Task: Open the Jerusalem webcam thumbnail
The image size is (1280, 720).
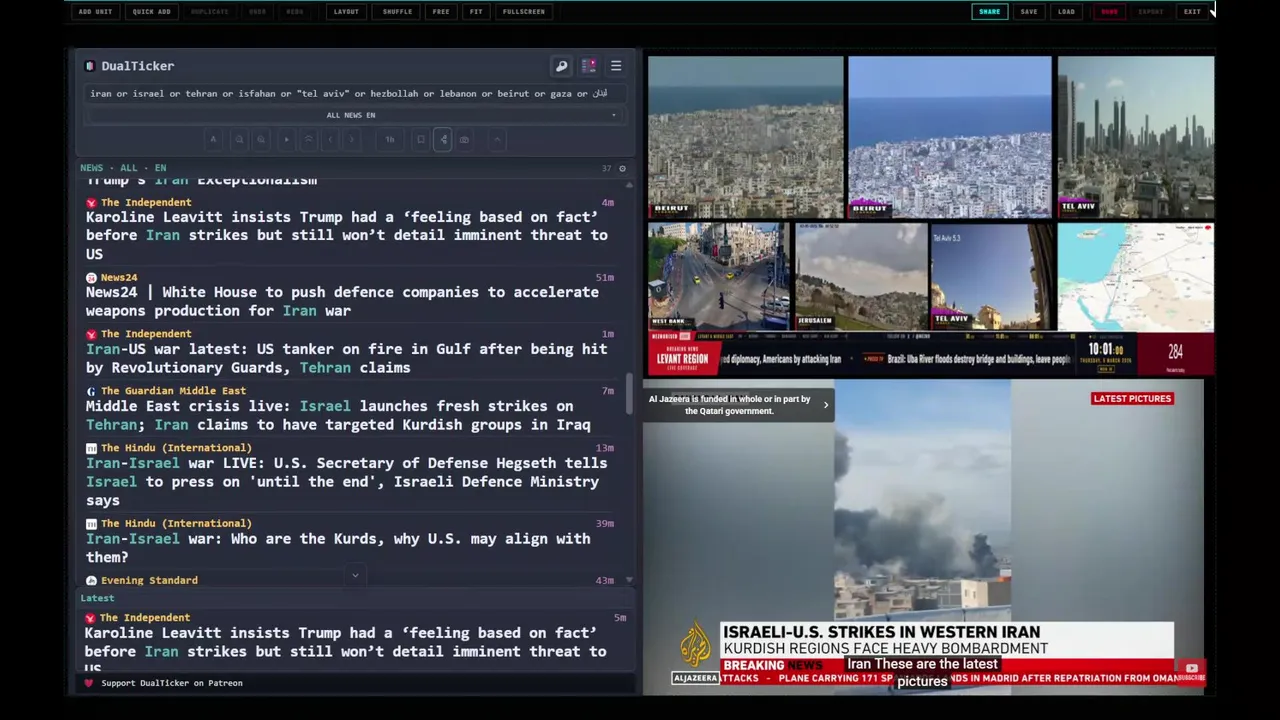Action: coord(861,276)
